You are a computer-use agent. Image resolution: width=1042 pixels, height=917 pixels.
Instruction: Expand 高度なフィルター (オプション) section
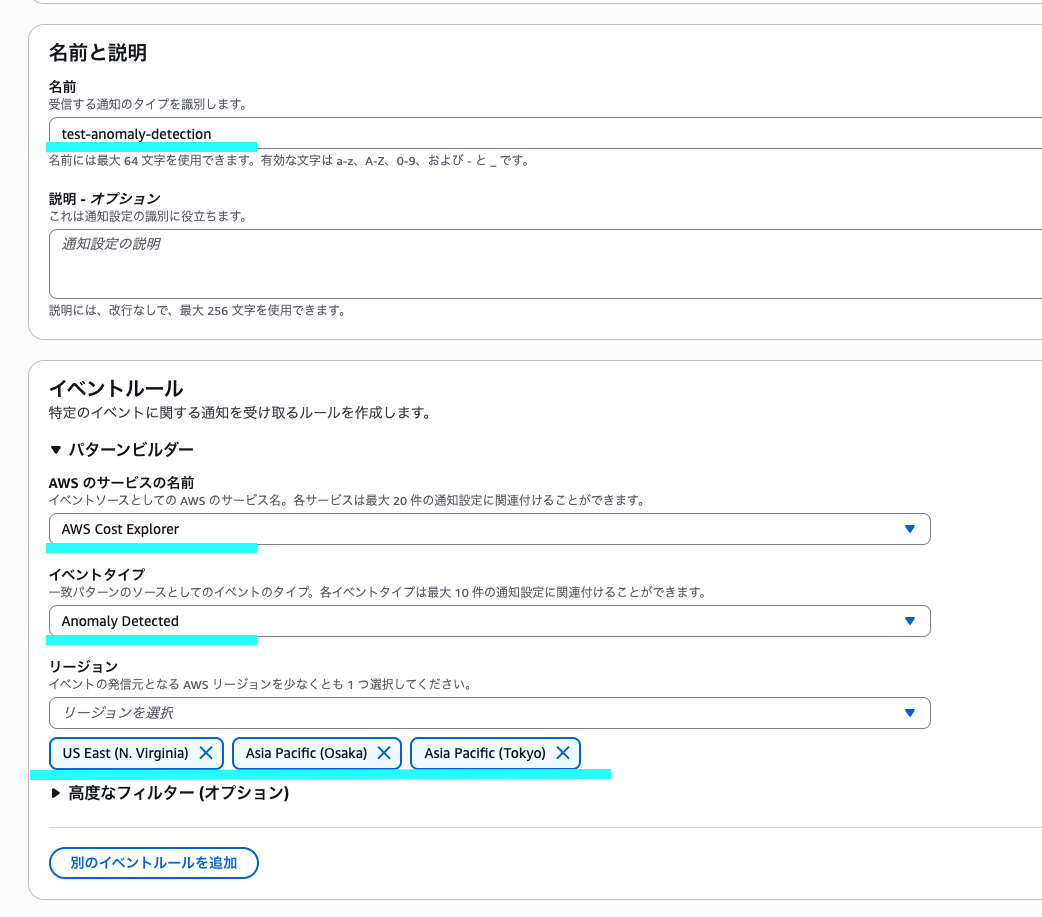coord(169,793)
